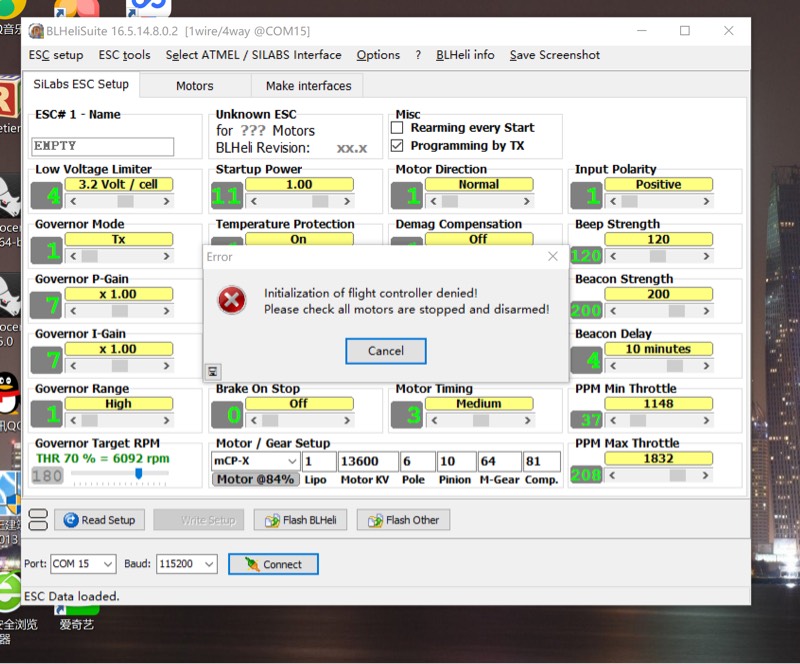This screenshot has height=664, width=800.
Task: Click Save Screenshot in the menu bar
Action: click(555, 55)
